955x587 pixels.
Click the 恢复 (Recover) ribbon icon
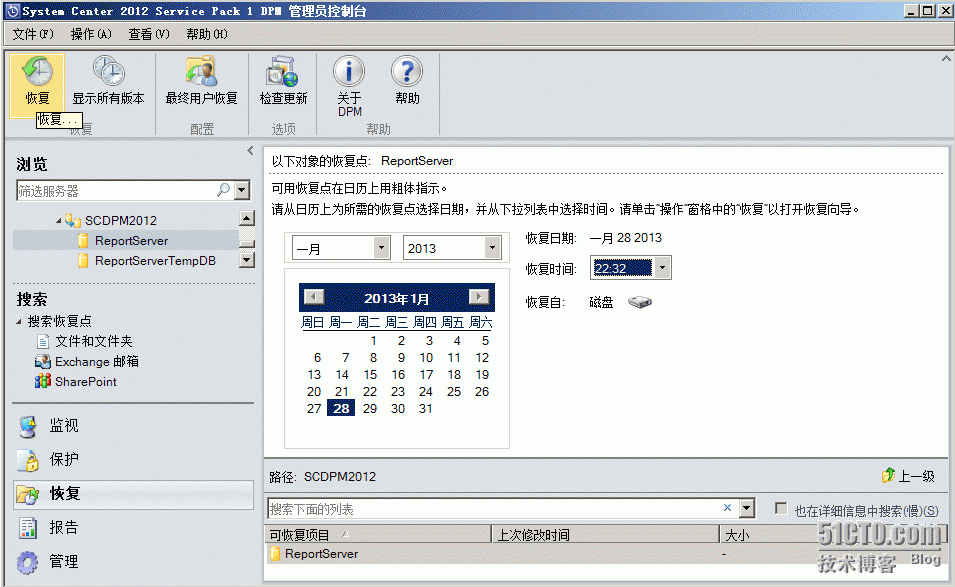[37, 72]
